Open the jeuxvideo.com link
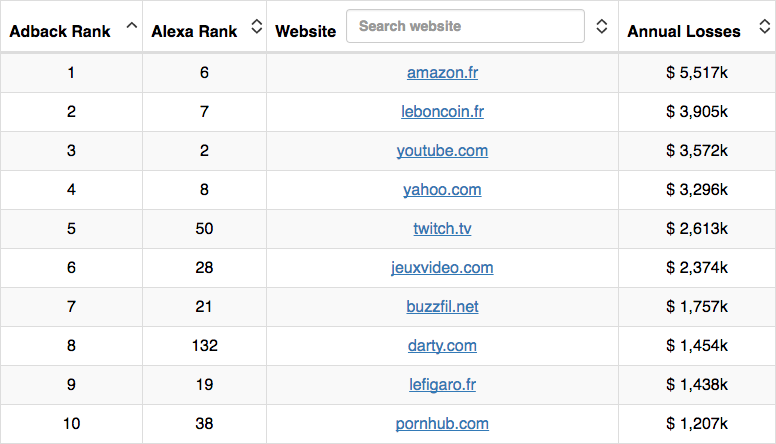 click(x=442, y=268)
